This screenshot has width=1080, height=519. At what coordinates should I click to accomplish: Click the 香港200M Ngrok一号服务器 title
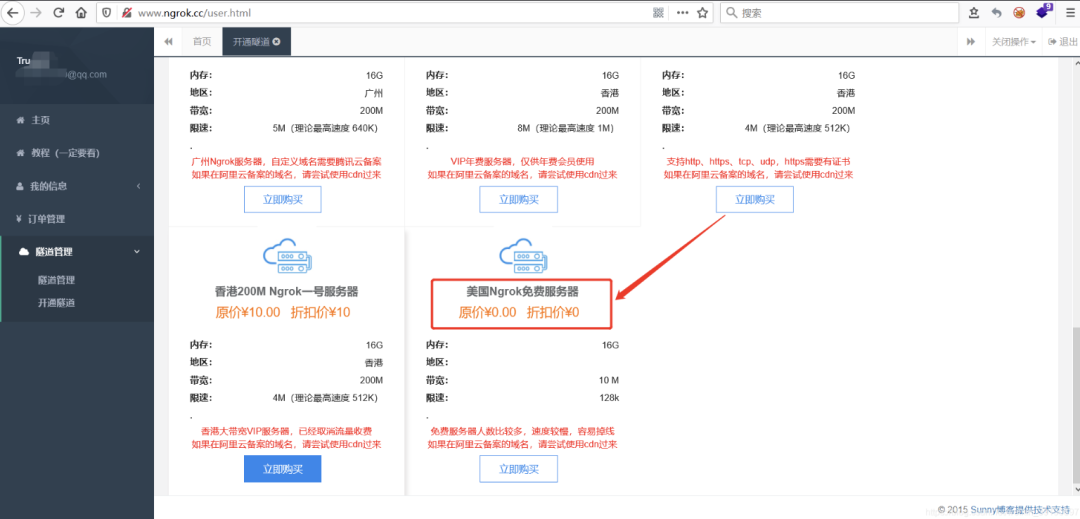coord(287,292)
